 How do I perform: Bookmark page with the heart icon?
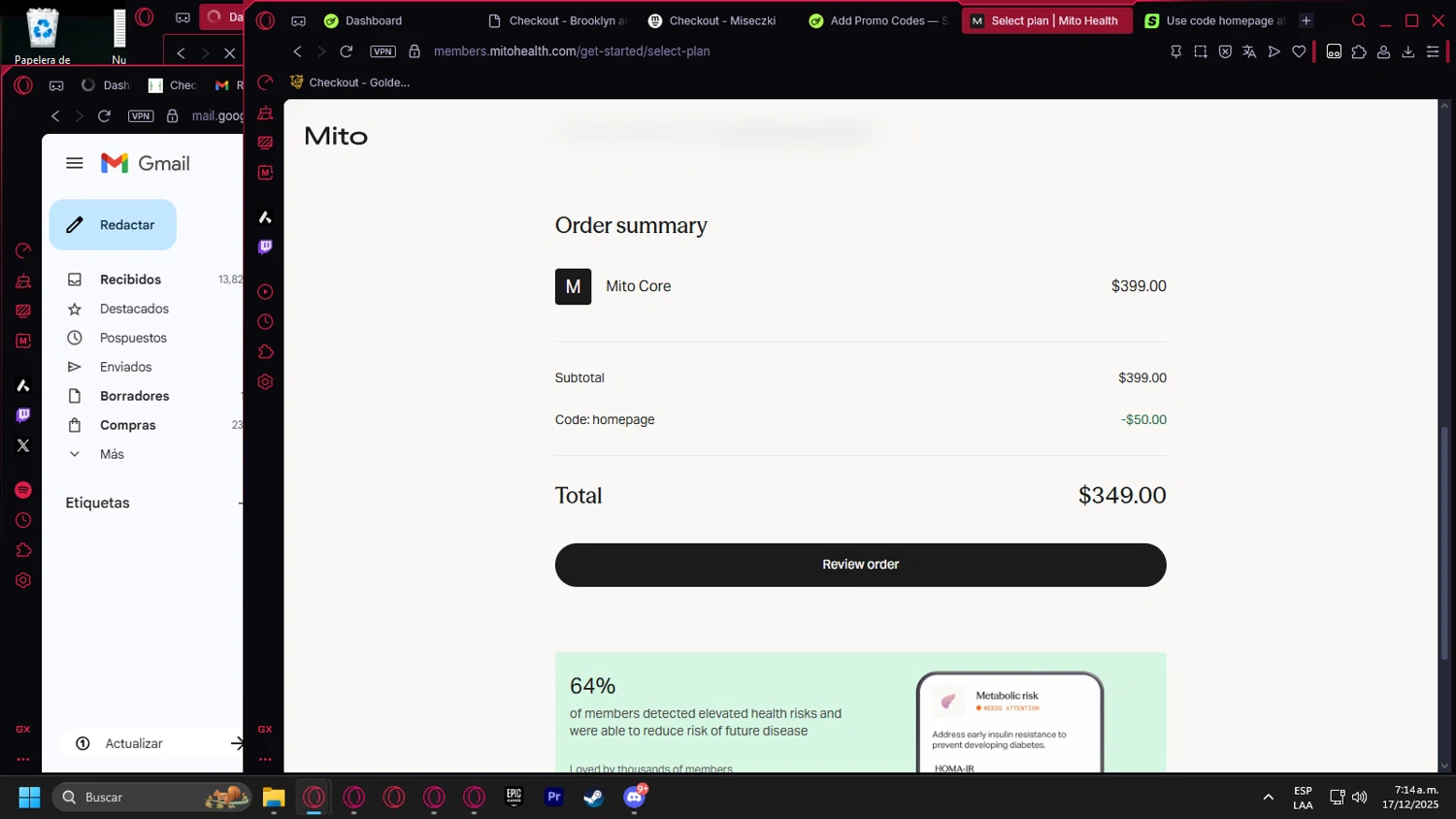pyautogui.click(x=1299, y=51)
